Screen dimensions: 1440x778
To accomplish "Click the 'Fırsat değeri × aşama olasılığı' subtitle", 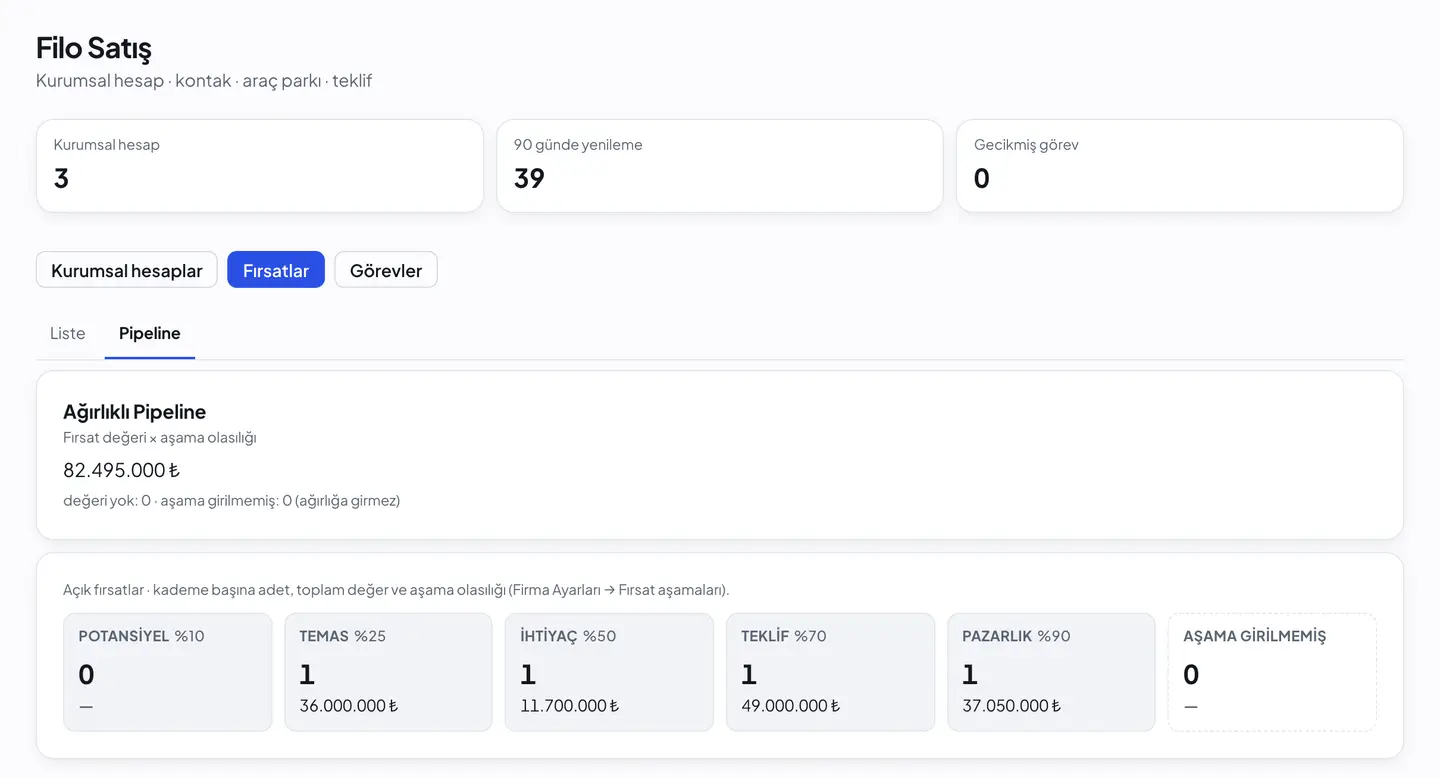I will pyautogui.click(x=160, y=438).
